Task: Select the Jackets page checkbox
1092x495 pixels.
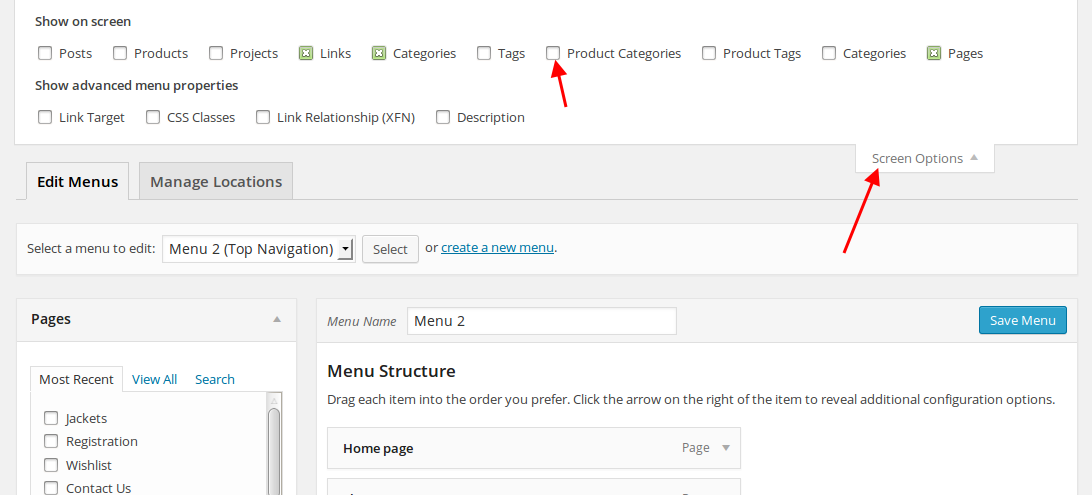Action: pos(51,418)
